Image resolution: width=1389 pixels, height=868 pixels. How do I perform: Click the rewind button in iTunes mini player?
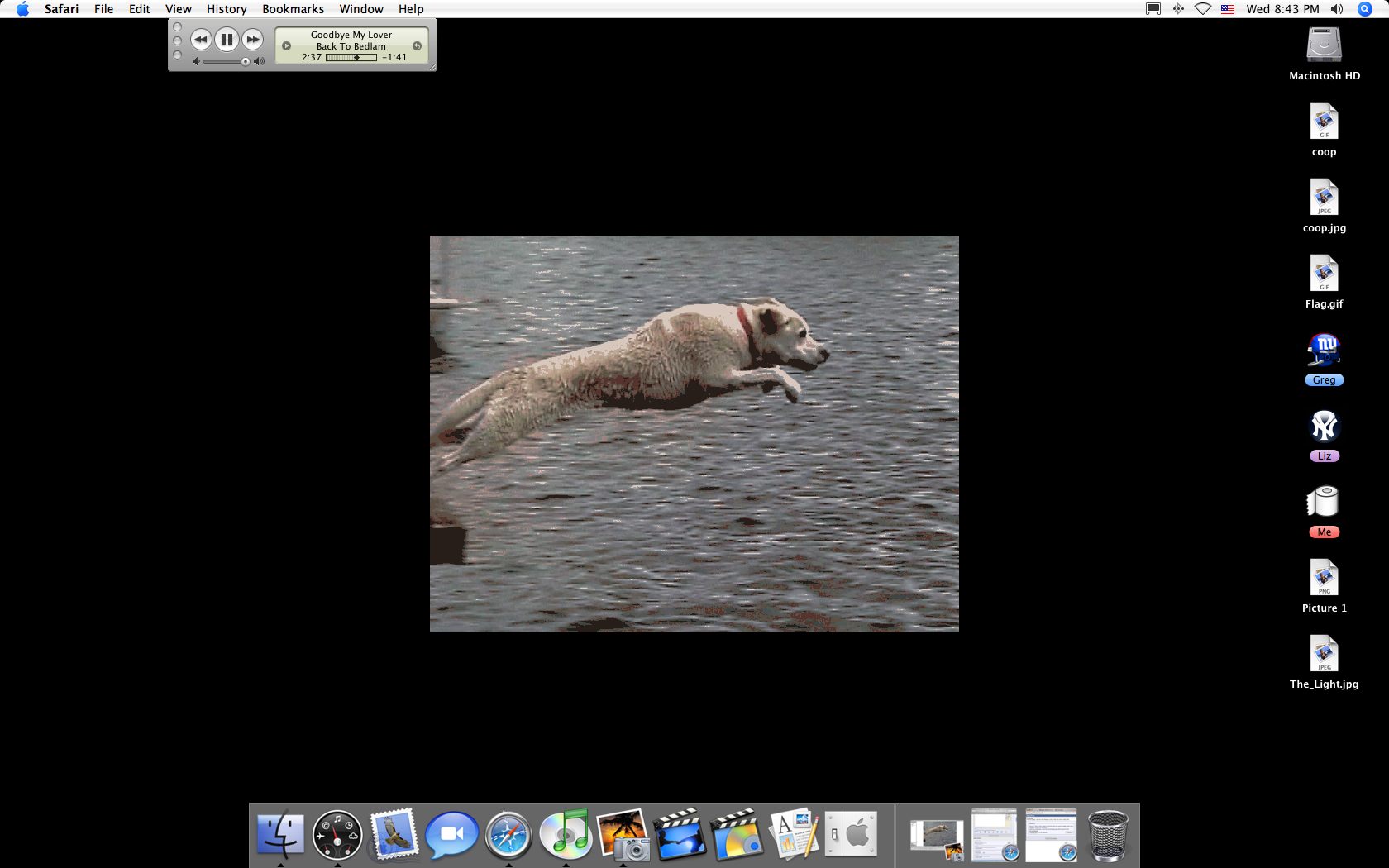pyautogui.click(x=201, y=40)
